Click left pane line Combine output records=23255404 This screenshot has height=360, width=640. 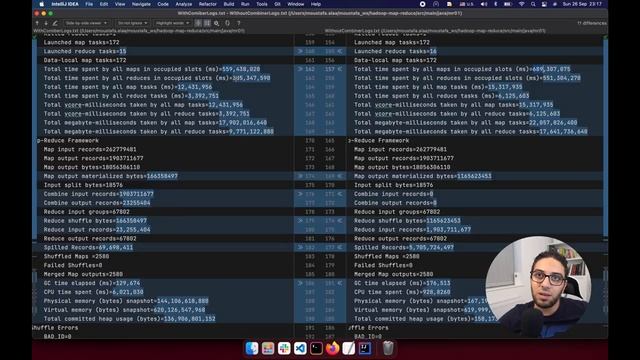[97, 203]
